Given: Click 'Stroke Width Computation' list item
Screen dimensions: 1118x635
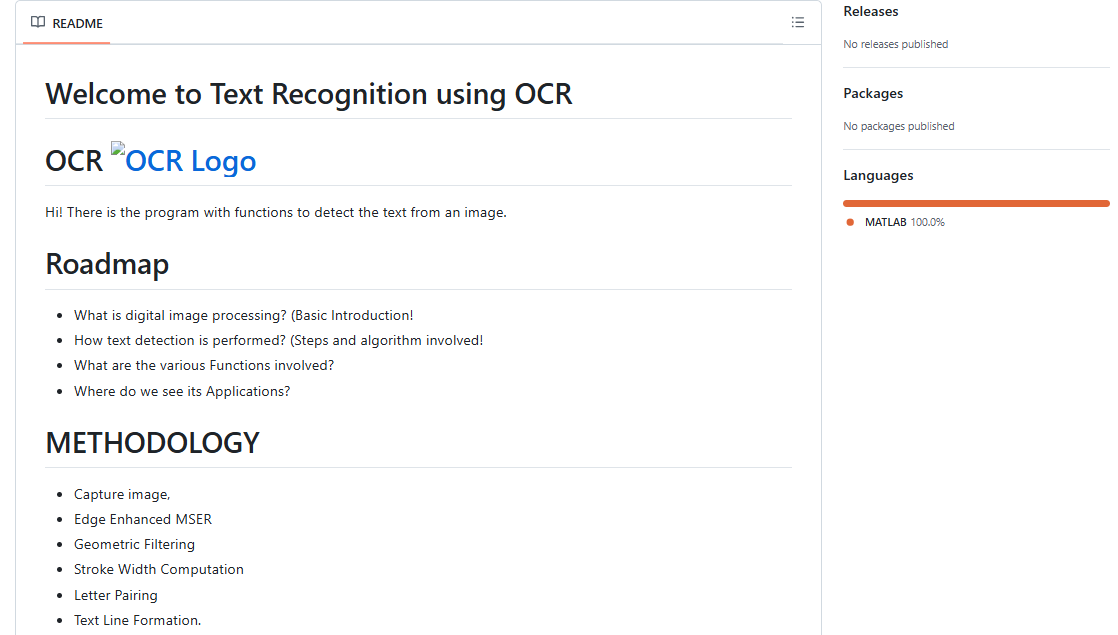Looking at the screenshot, I should coord(159,569).
